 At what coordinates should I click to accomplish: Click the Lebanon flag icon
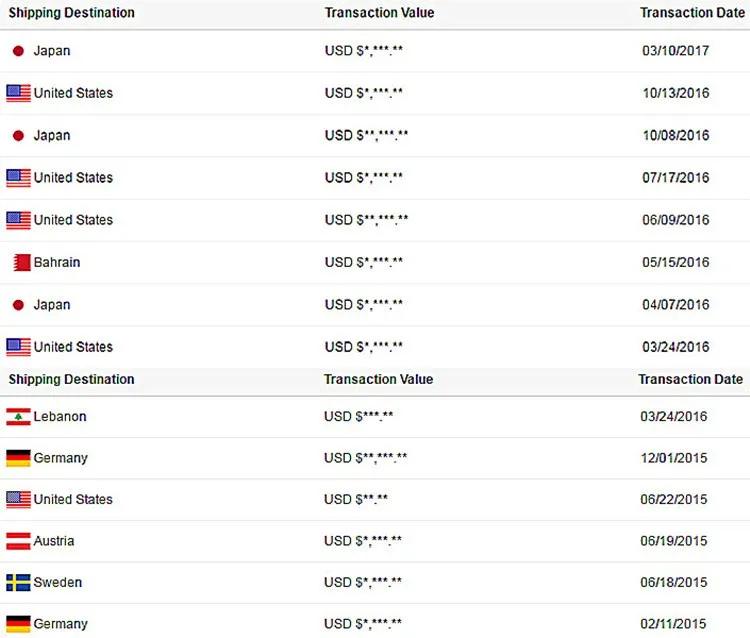pos(18,416)
